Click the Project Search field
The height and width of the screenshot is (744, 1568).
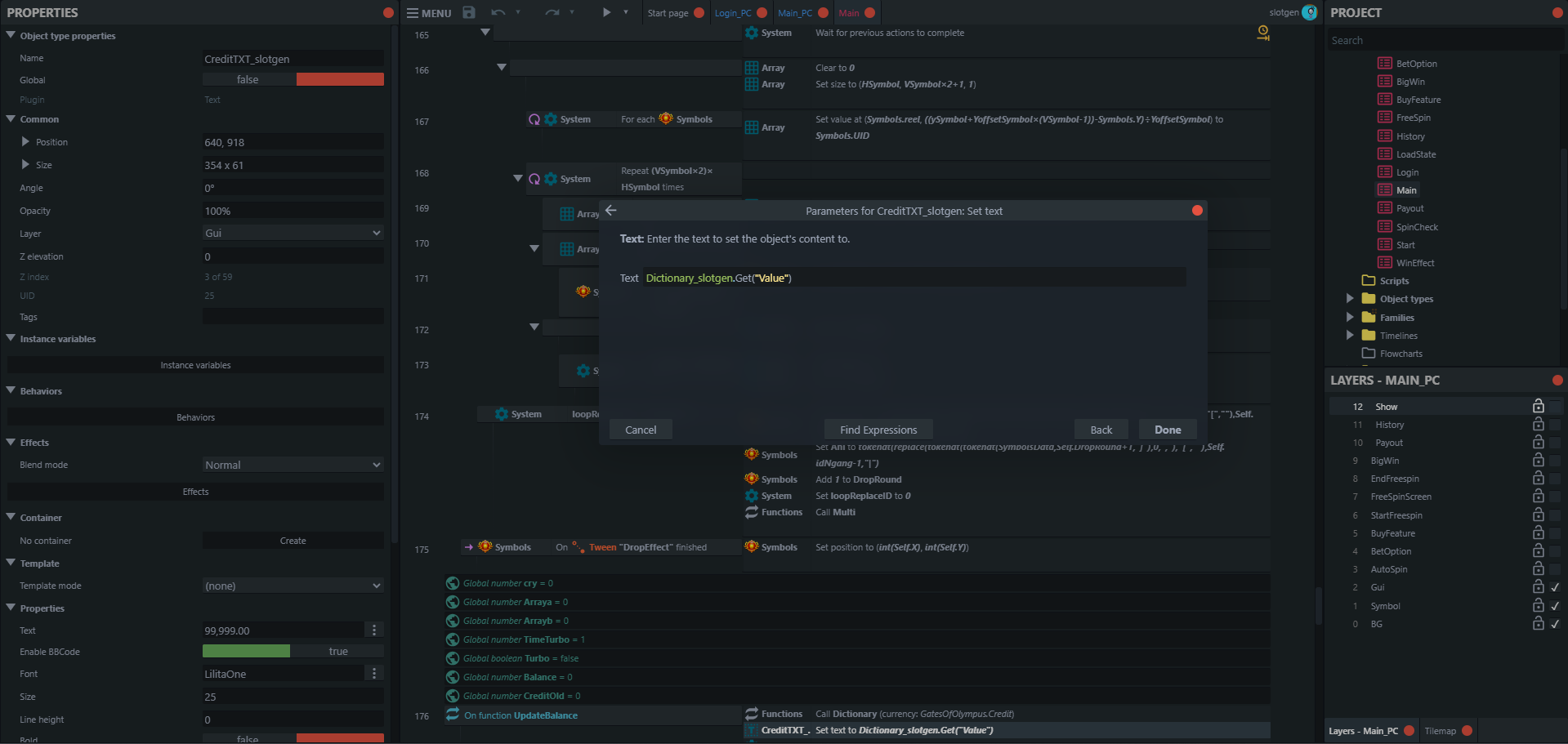(x=1444, y=40)
